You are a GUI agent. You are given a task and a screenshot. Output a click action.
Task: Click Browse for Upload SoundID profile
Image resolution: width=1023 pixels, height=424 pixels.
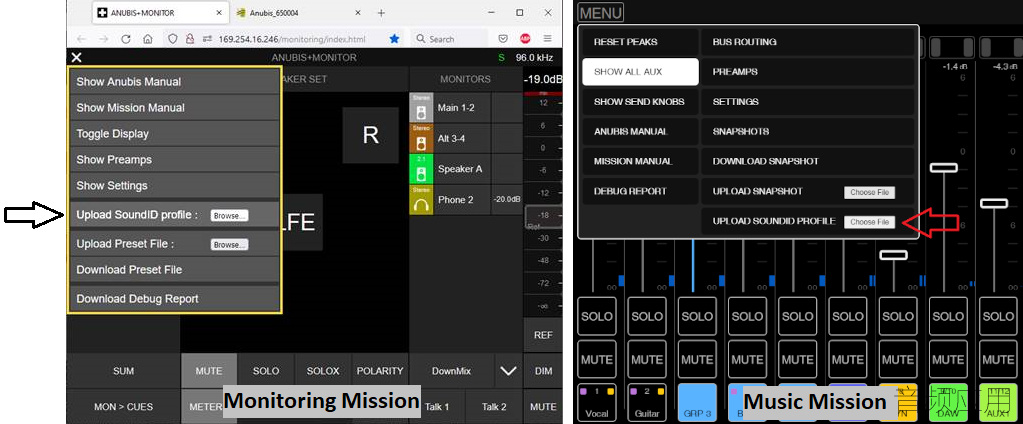(x=229, y=215)
